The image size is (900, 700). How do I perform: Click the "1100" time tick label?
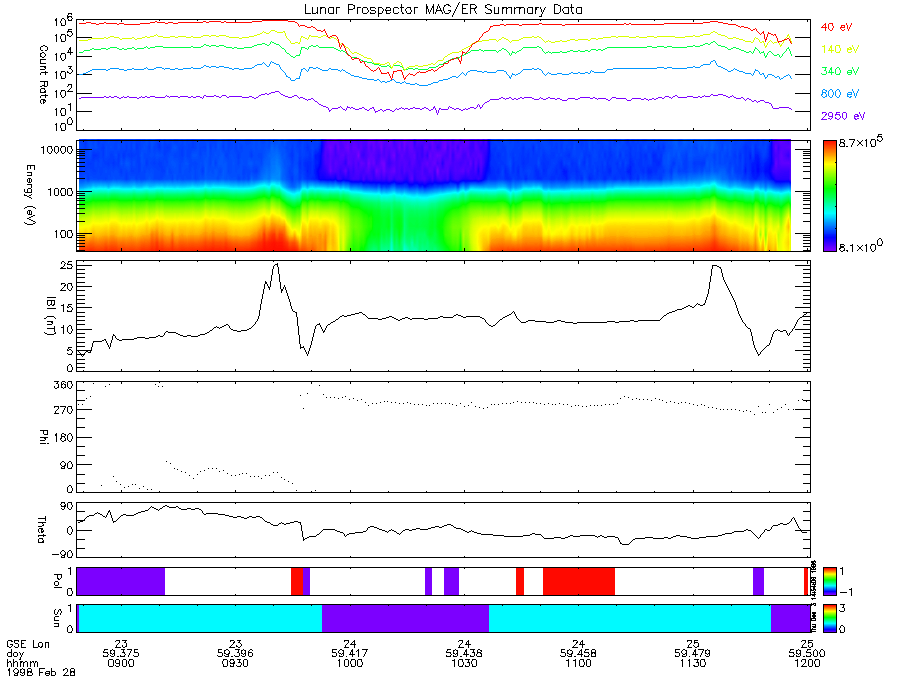coord(578,663)
